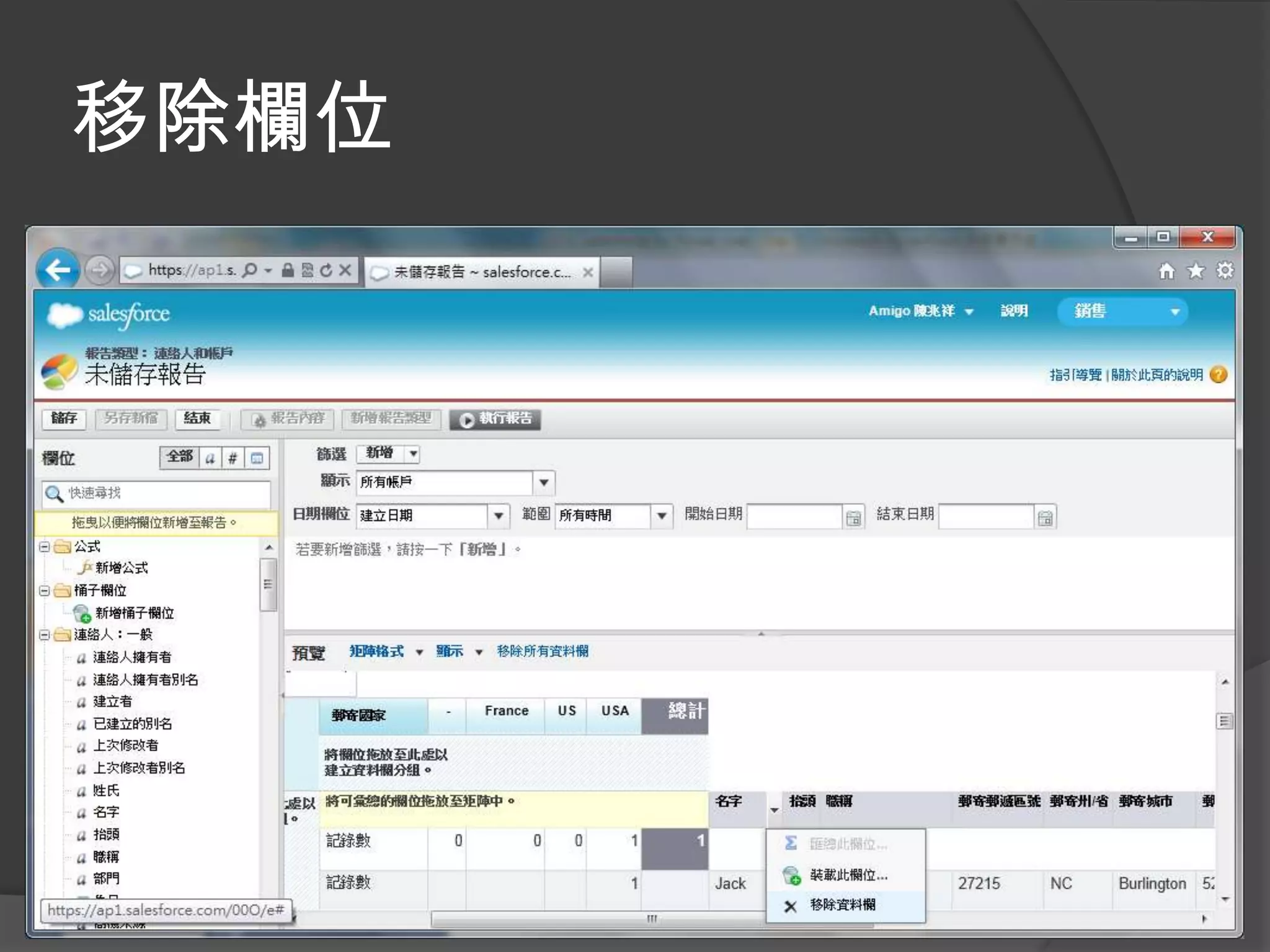The height and width of the screenshot is (952, 1270).
Task: Toggle the date fields filter button
Action: 257,458
